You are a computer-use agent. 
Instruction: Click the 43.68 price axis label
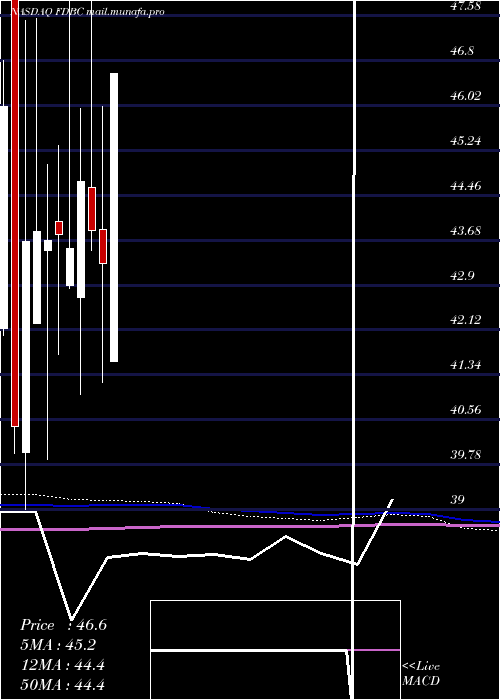pos(466,231)
